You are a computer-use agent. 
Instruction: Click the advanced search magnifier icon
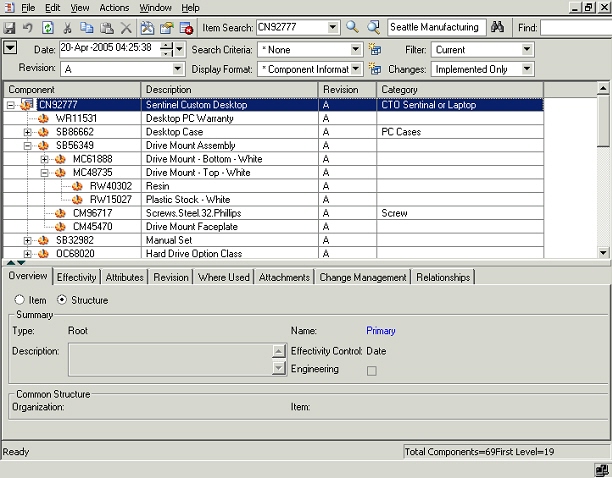tap(373, 27)
